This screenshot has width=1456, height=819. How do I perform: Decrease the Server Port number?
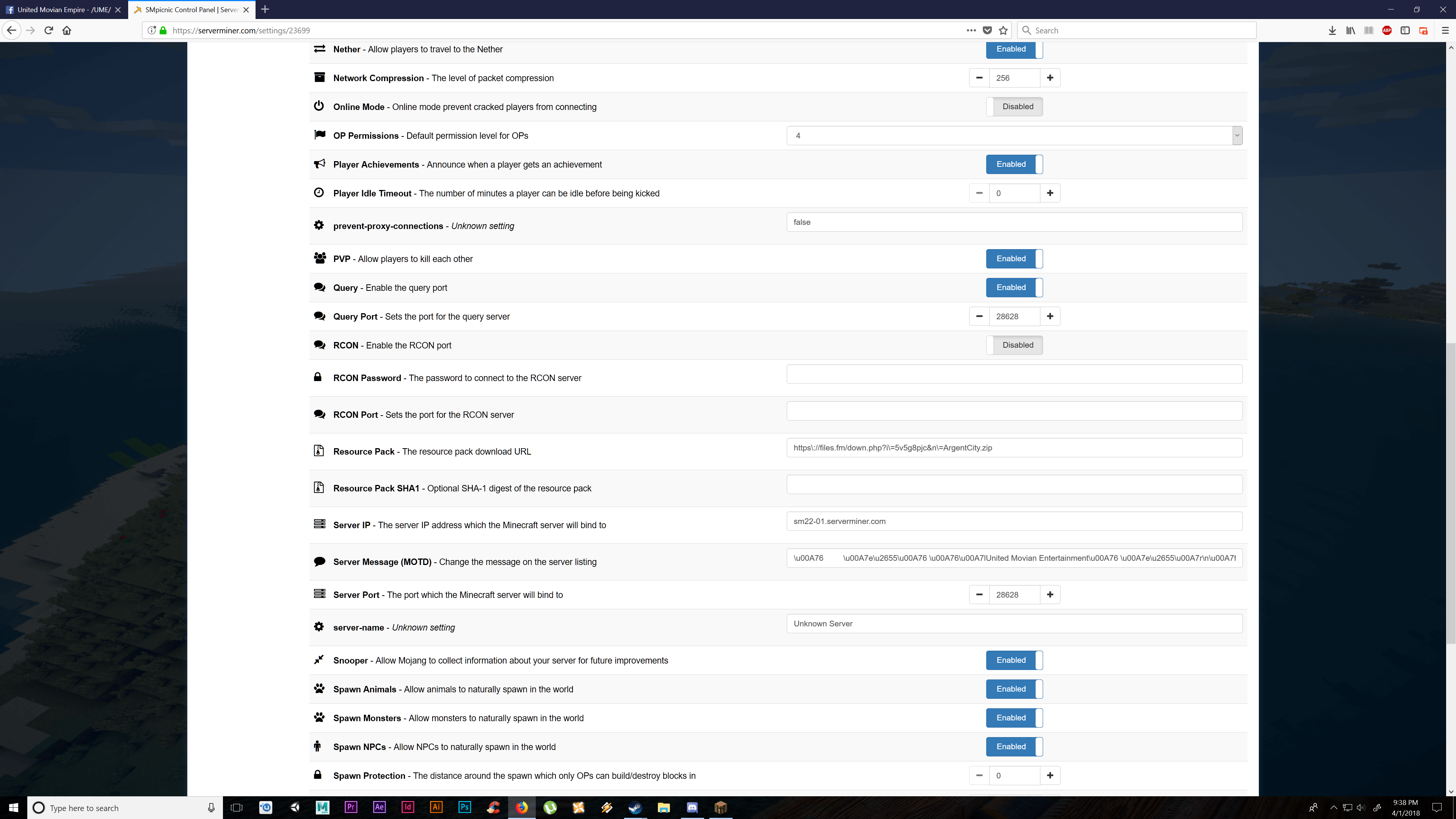point(979,595)
